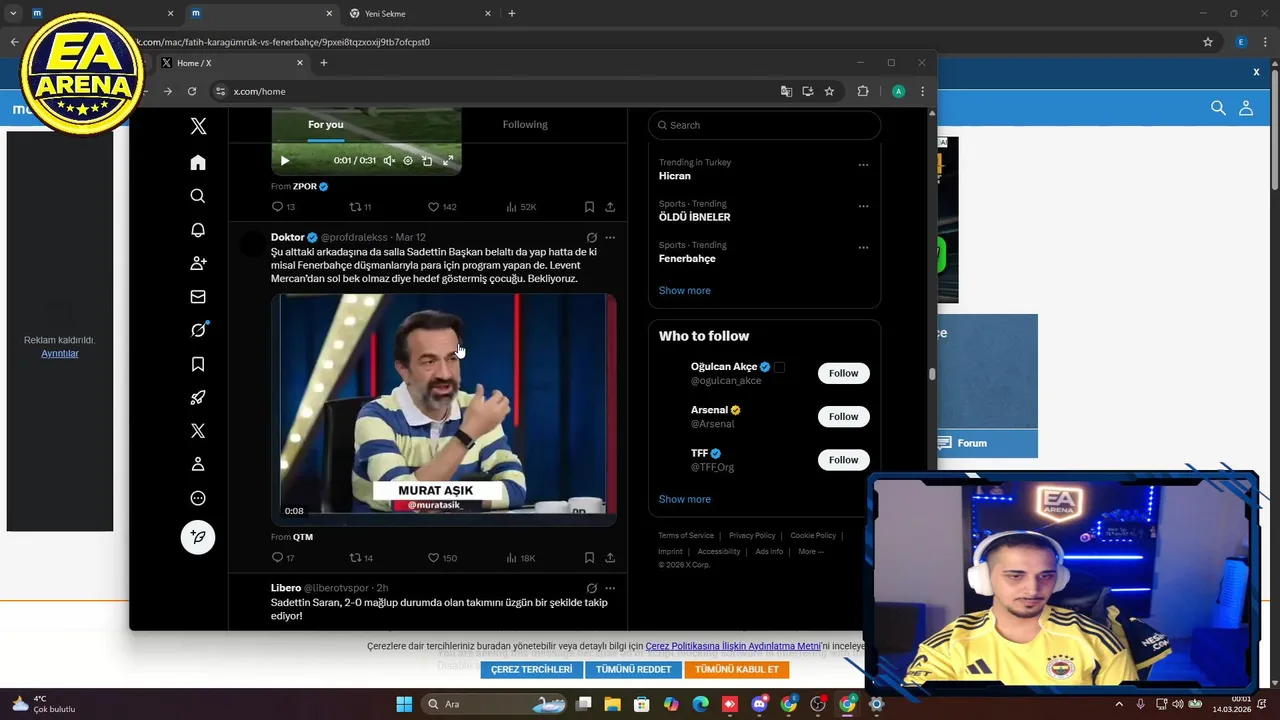Screen dimensions: 1280x720
Task: Open more options on Doktor post
Action: click(610, 238)
